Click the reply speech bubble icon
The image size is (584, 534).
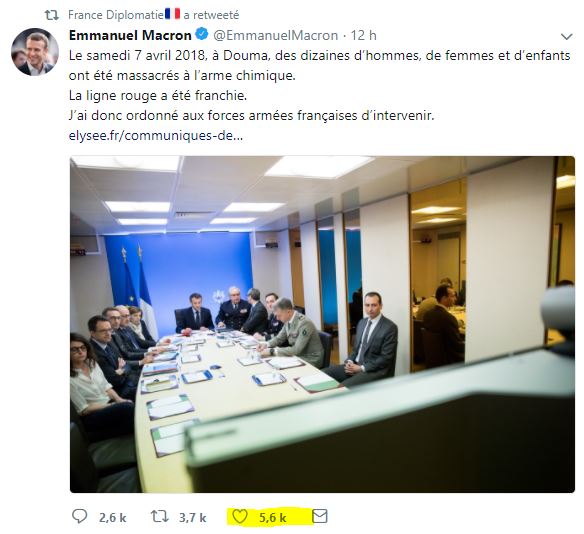click(x=79, y=516)
